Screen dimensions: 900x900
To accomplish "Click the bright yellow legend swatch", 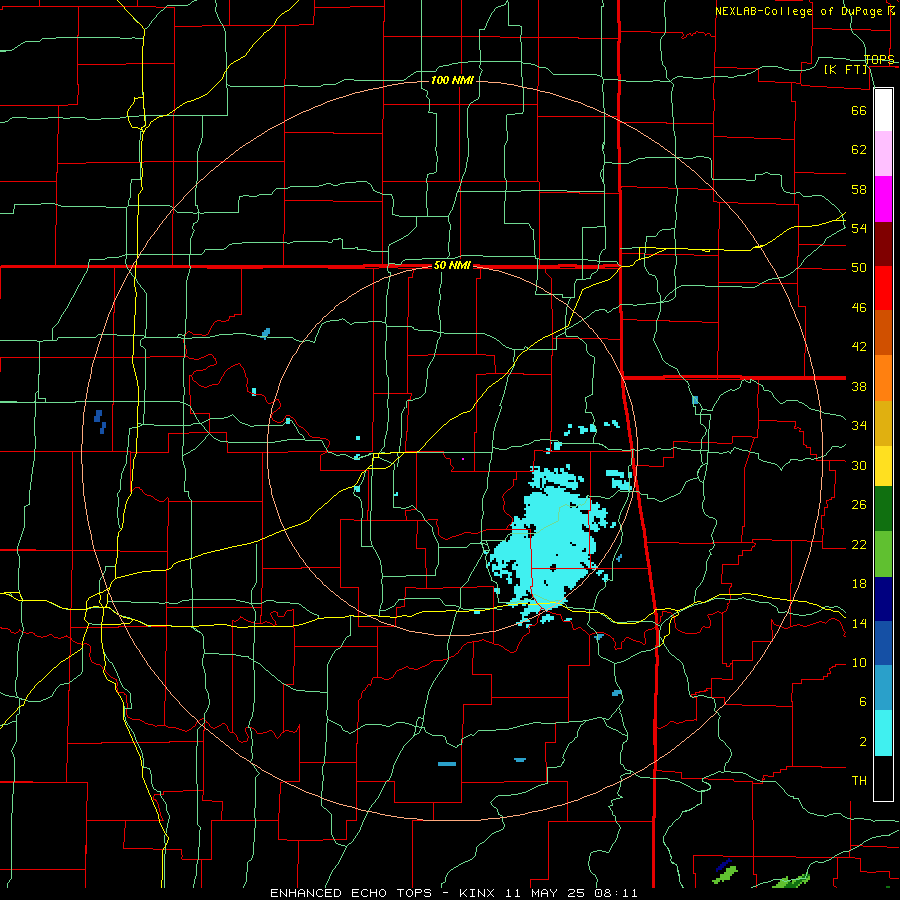I will tap(883, 465).
